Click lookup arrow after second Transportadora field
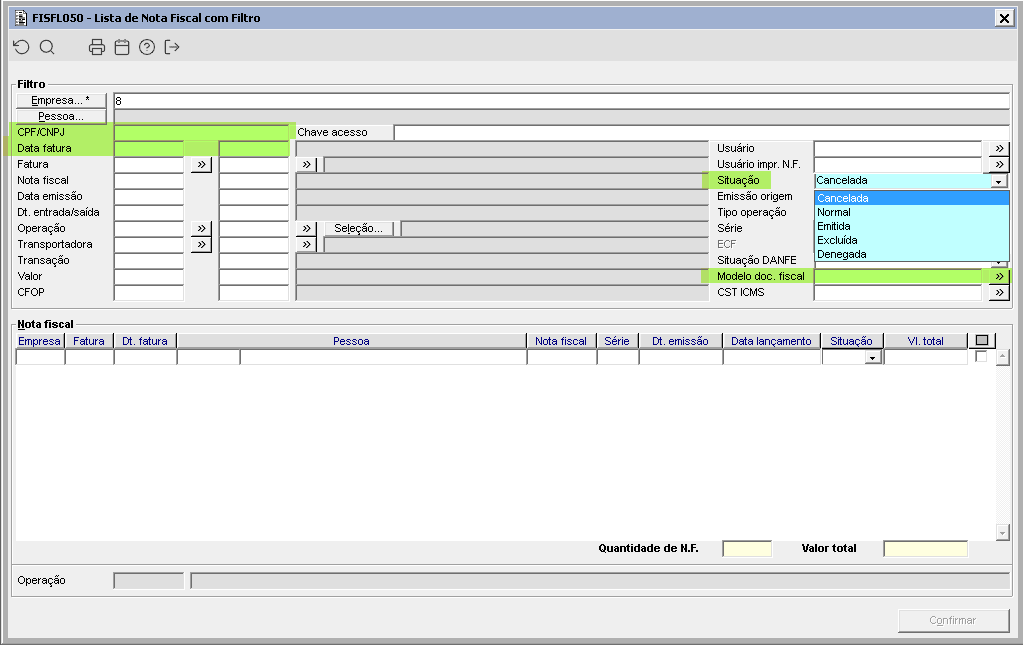The image size is (1023, 645). pos(306,245)
